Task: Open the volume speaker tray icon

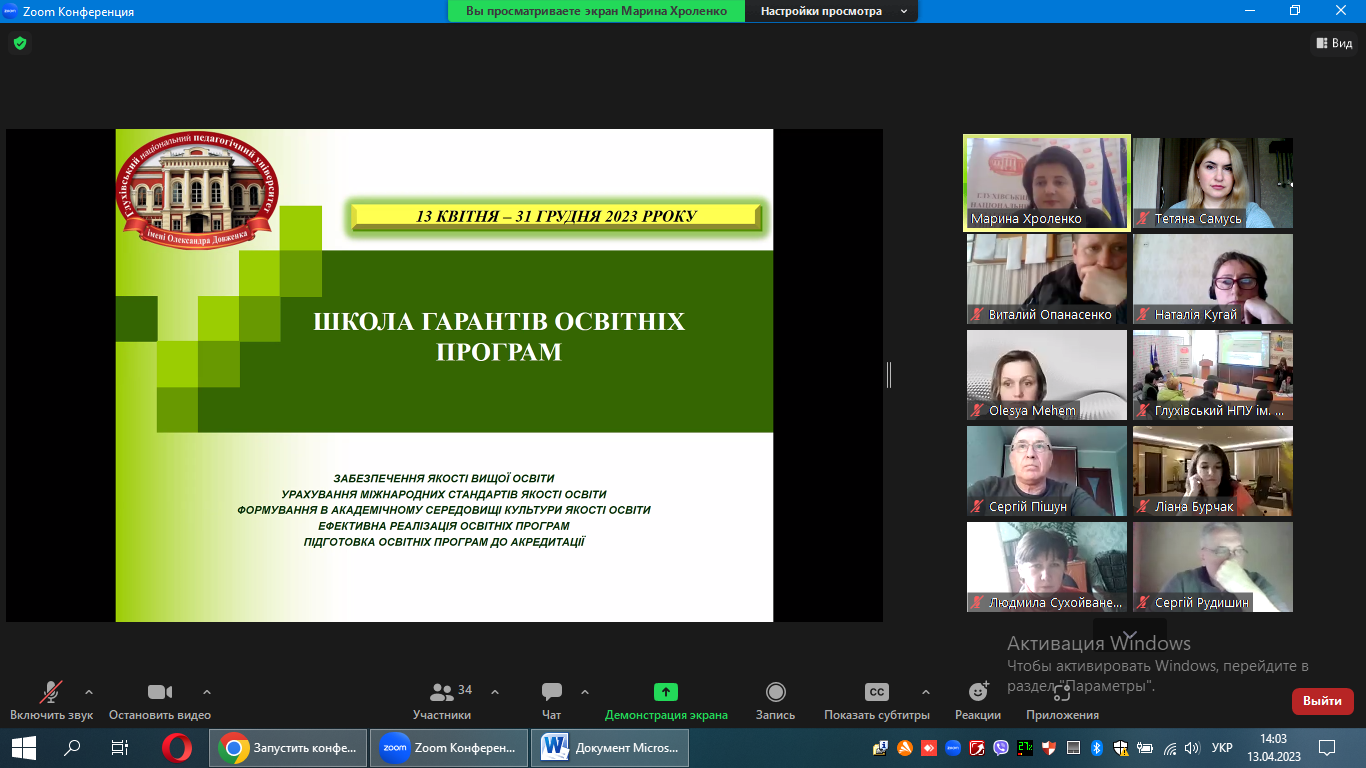Action: coord(1192,747)
